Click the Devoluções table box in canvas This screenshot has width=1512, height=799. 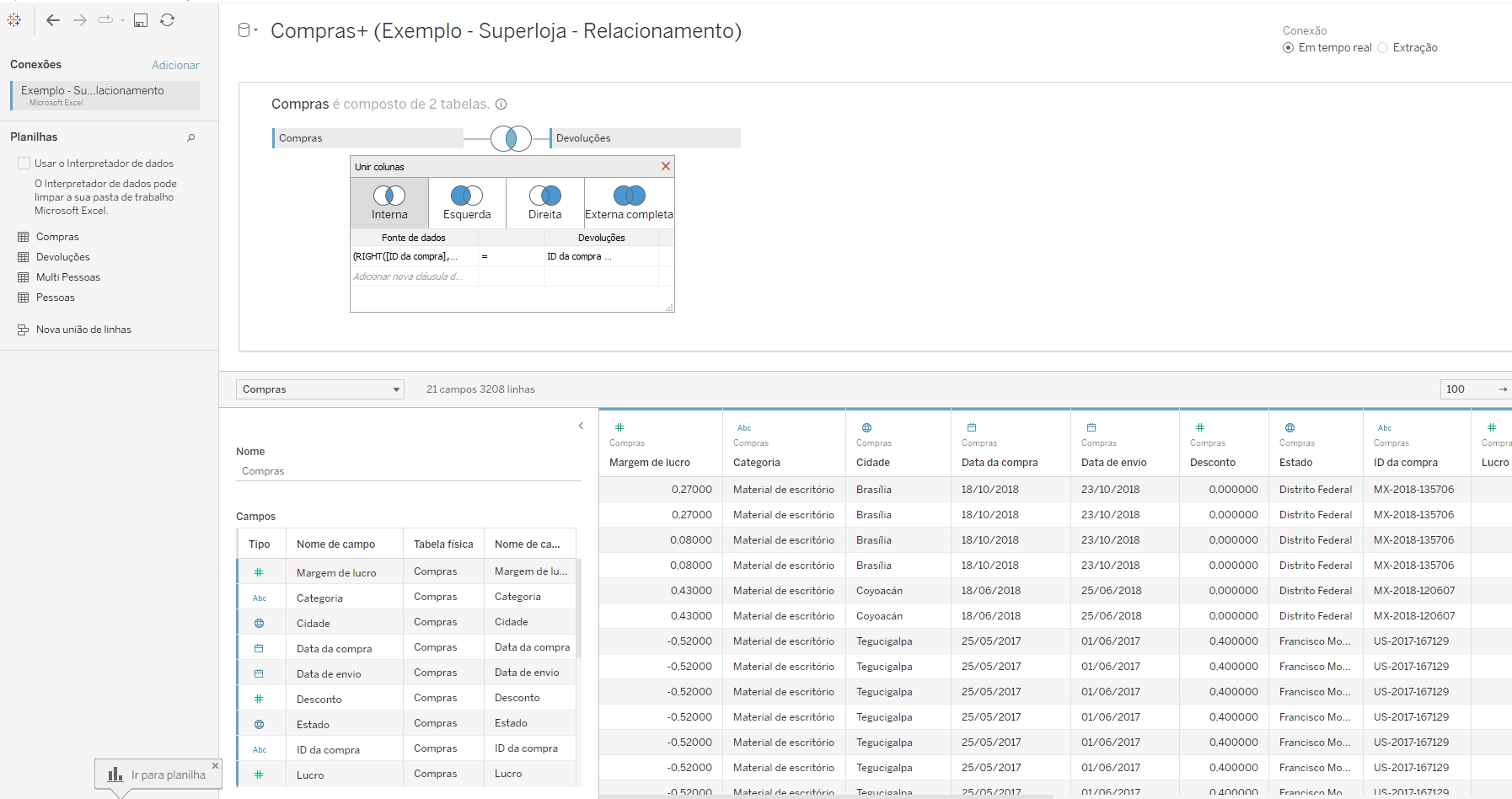click(645, 138)
